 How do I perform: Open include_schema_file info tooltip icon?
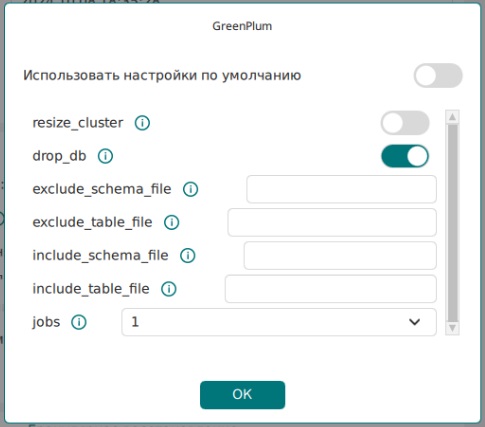(188, 256)
